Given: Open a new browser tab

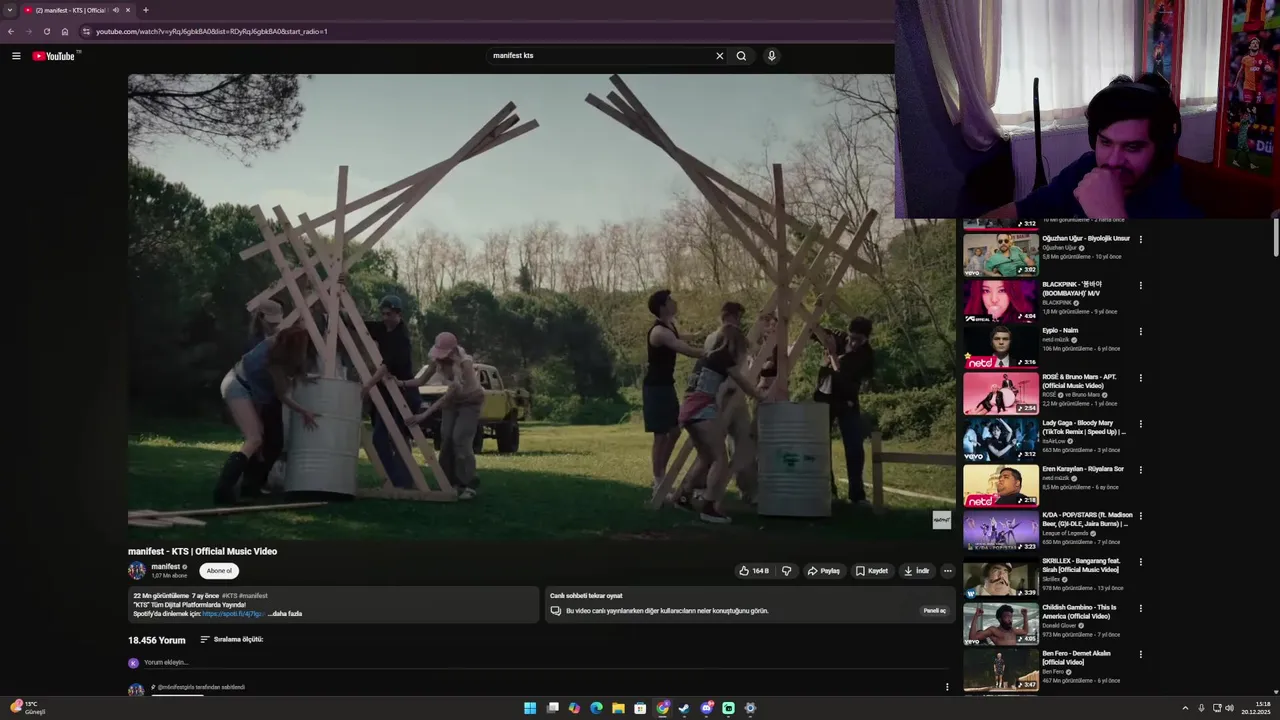Looking at the screenshot, I should point(146,10).
